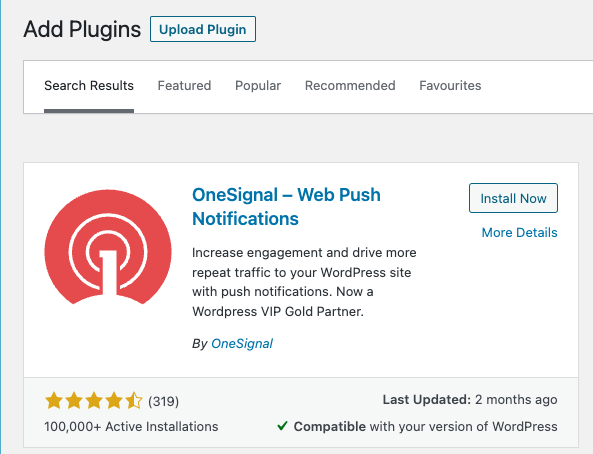Image resolution: width=593 pixels, height=454 pixels.
Task: Click the plugin description paragraph
Action: pyautogui.click(x=304, y=282)
